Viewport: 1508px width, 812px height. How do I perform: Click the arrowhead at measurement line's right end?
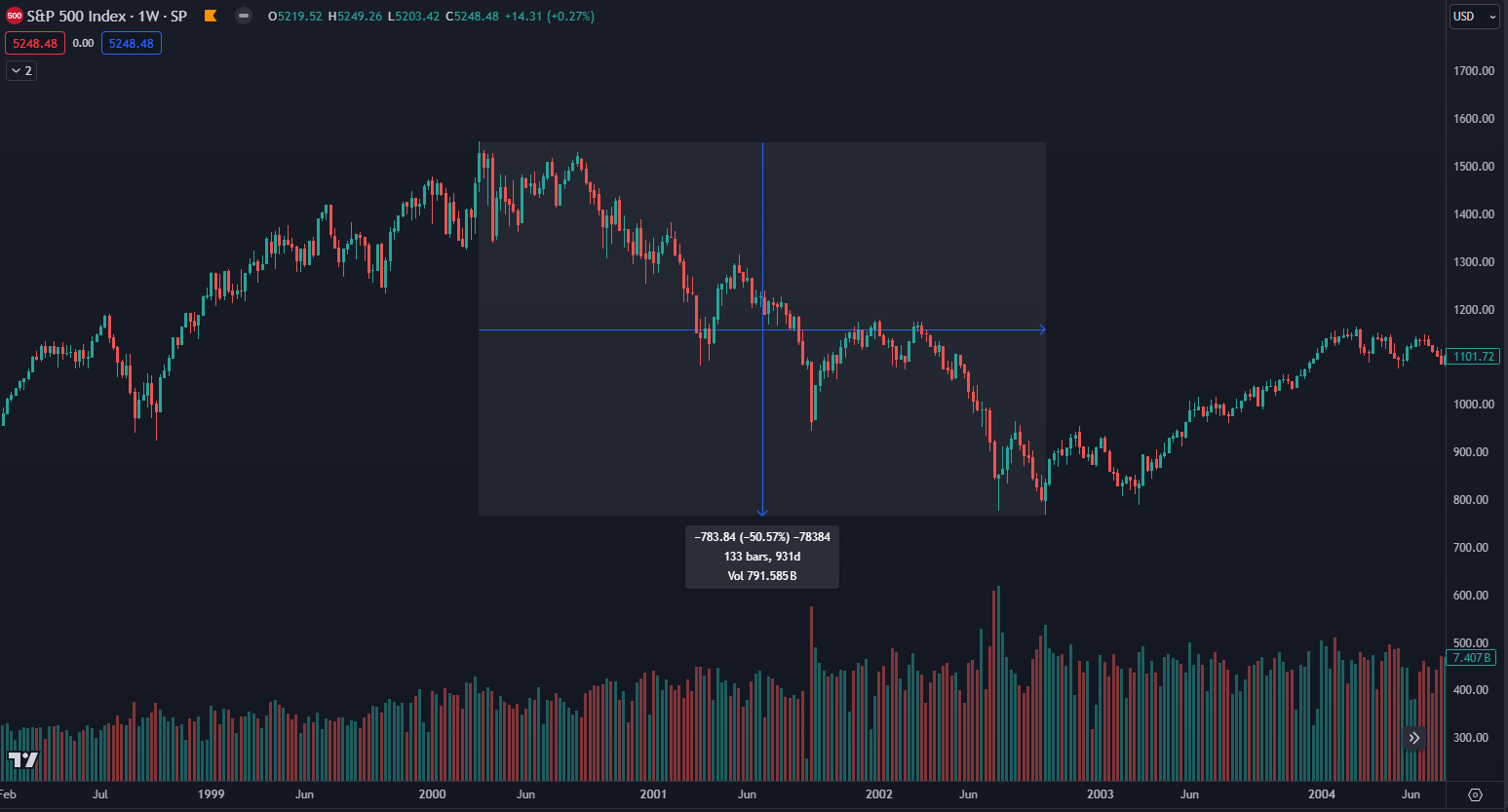[x=1042, y=329]
